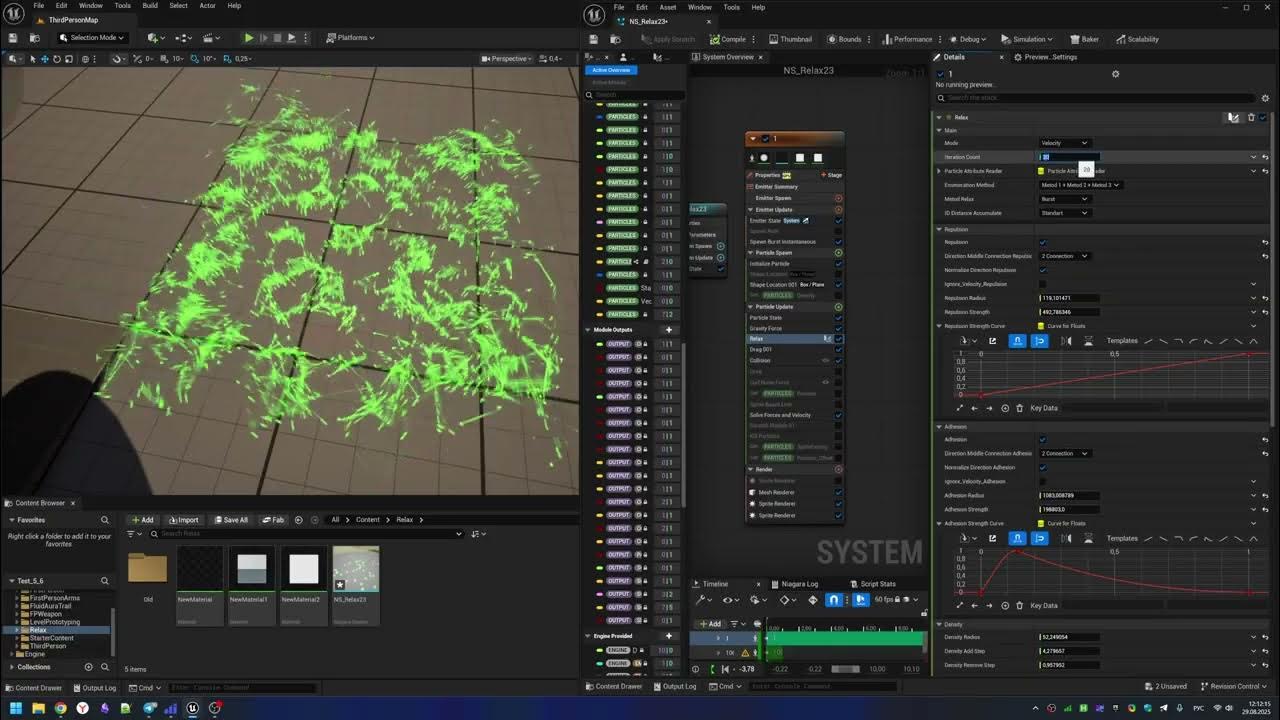Click Revision Control in status bar
The image size is (1280, 720).
(1234, 687)
